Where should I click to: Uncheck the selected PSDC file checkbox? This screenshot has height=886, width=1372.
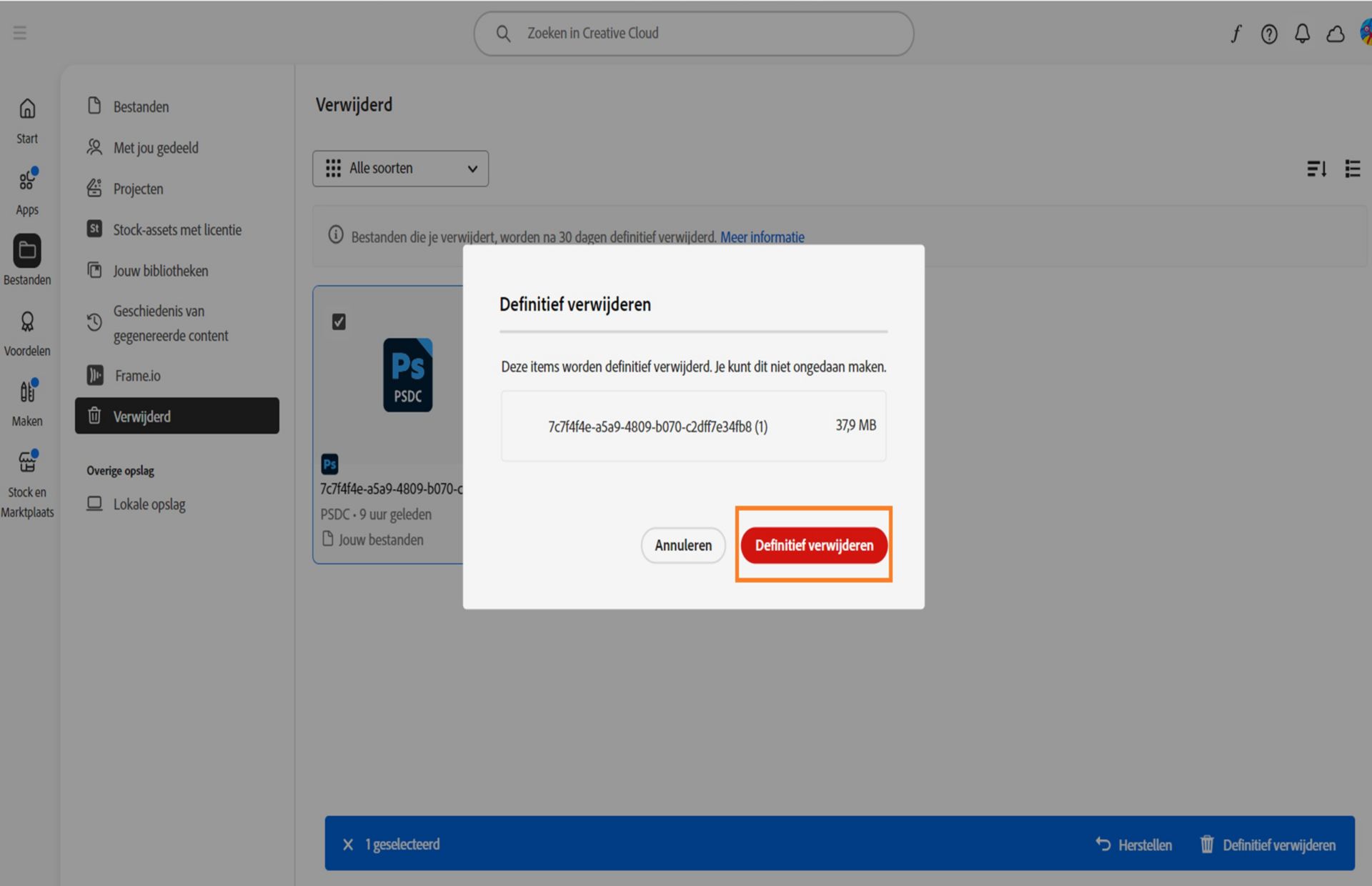pos(339,322)
